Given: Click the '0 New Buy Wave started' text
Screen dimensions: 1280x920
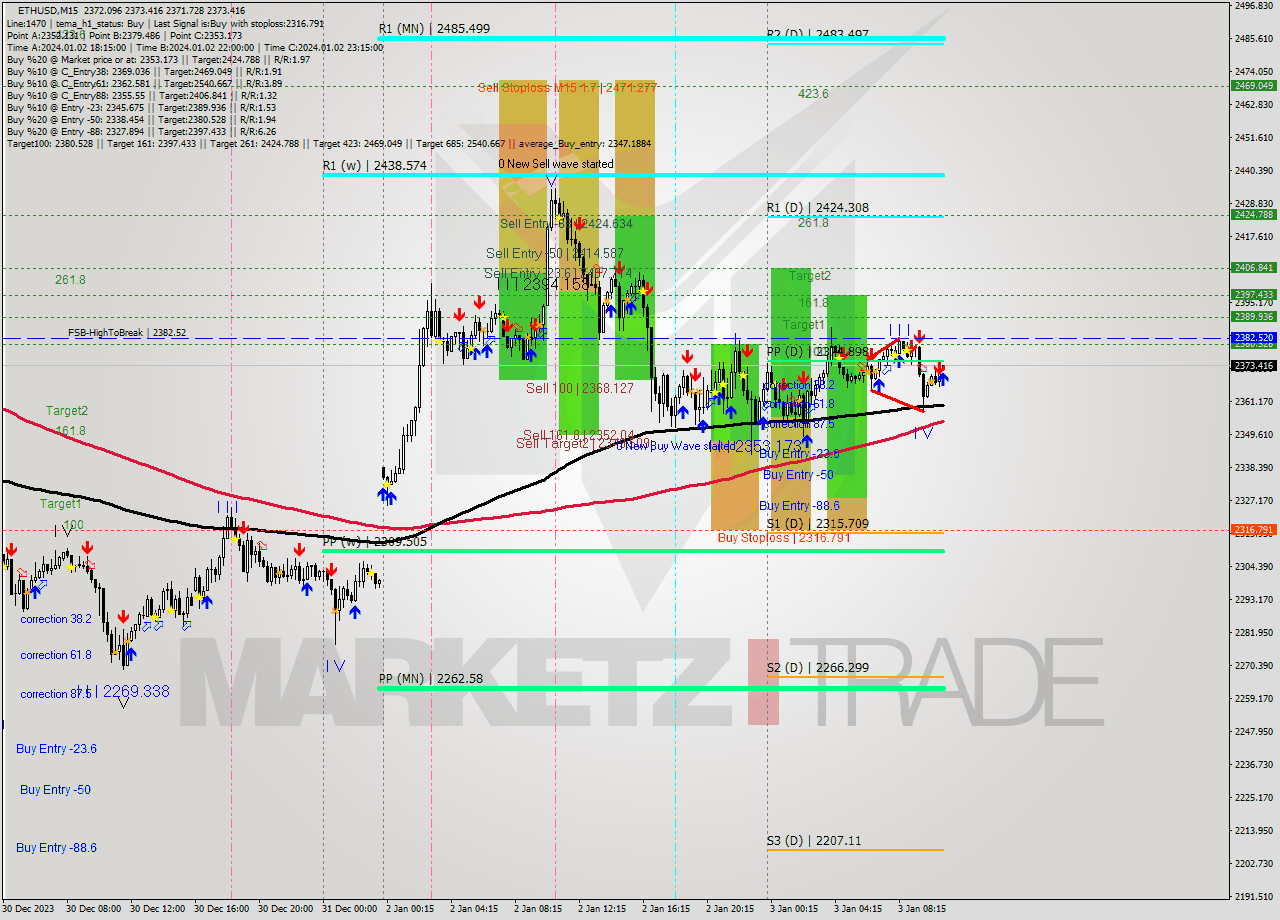Looking at the screenshot, I should click(674, 446).
